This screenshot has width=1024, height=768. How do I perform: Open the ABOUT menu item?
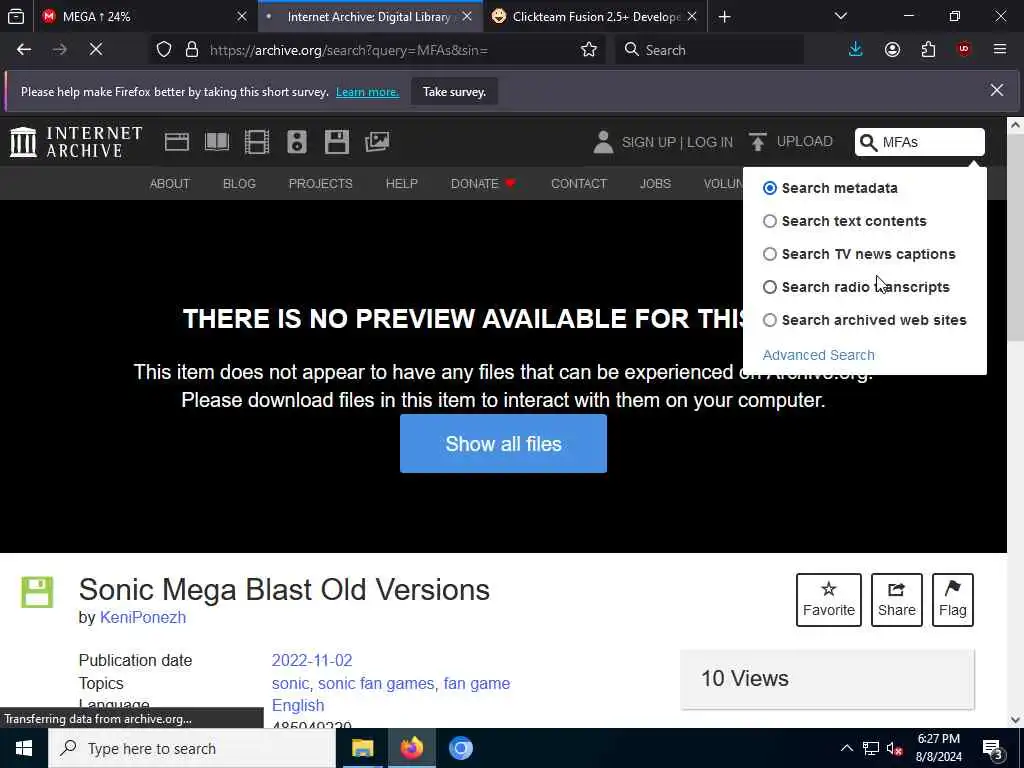tap(170, 184)
